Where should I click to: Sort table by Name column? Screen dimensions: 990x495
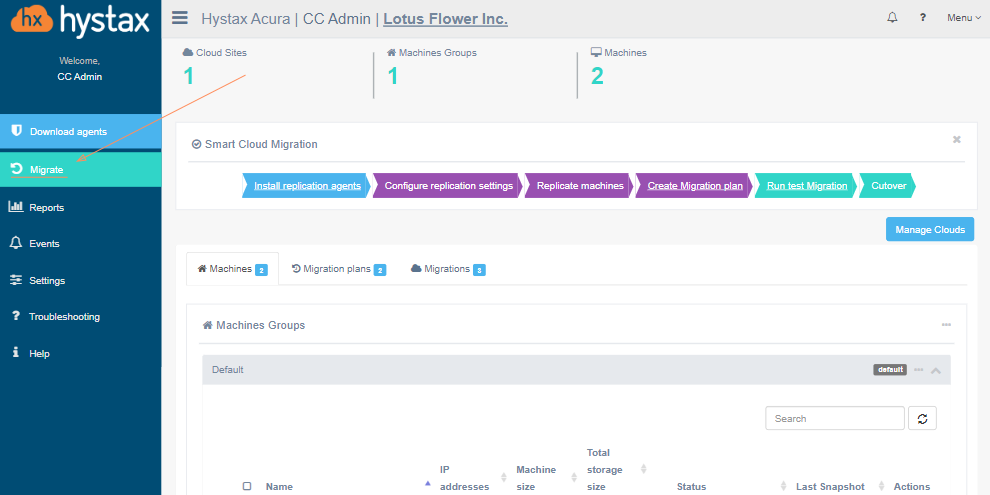(280, 487)
